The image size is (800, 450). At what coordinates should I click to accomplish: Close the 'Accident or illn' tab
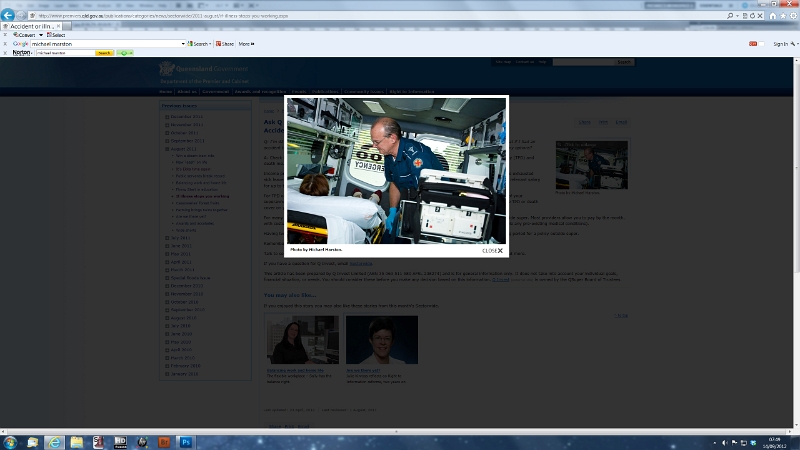[58, 26]
